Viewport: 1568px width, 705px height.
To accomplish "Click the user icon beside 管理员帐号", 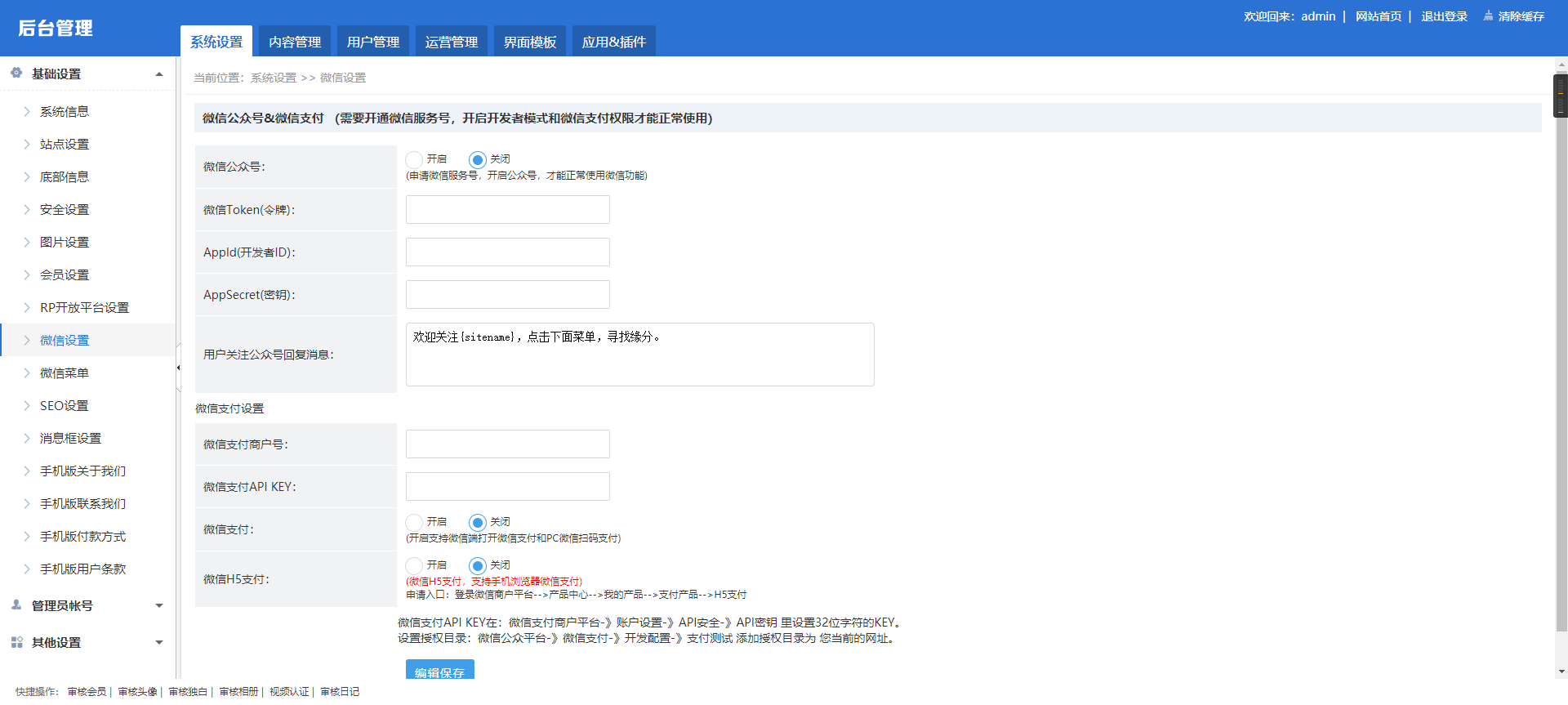I will coord(16,605).
